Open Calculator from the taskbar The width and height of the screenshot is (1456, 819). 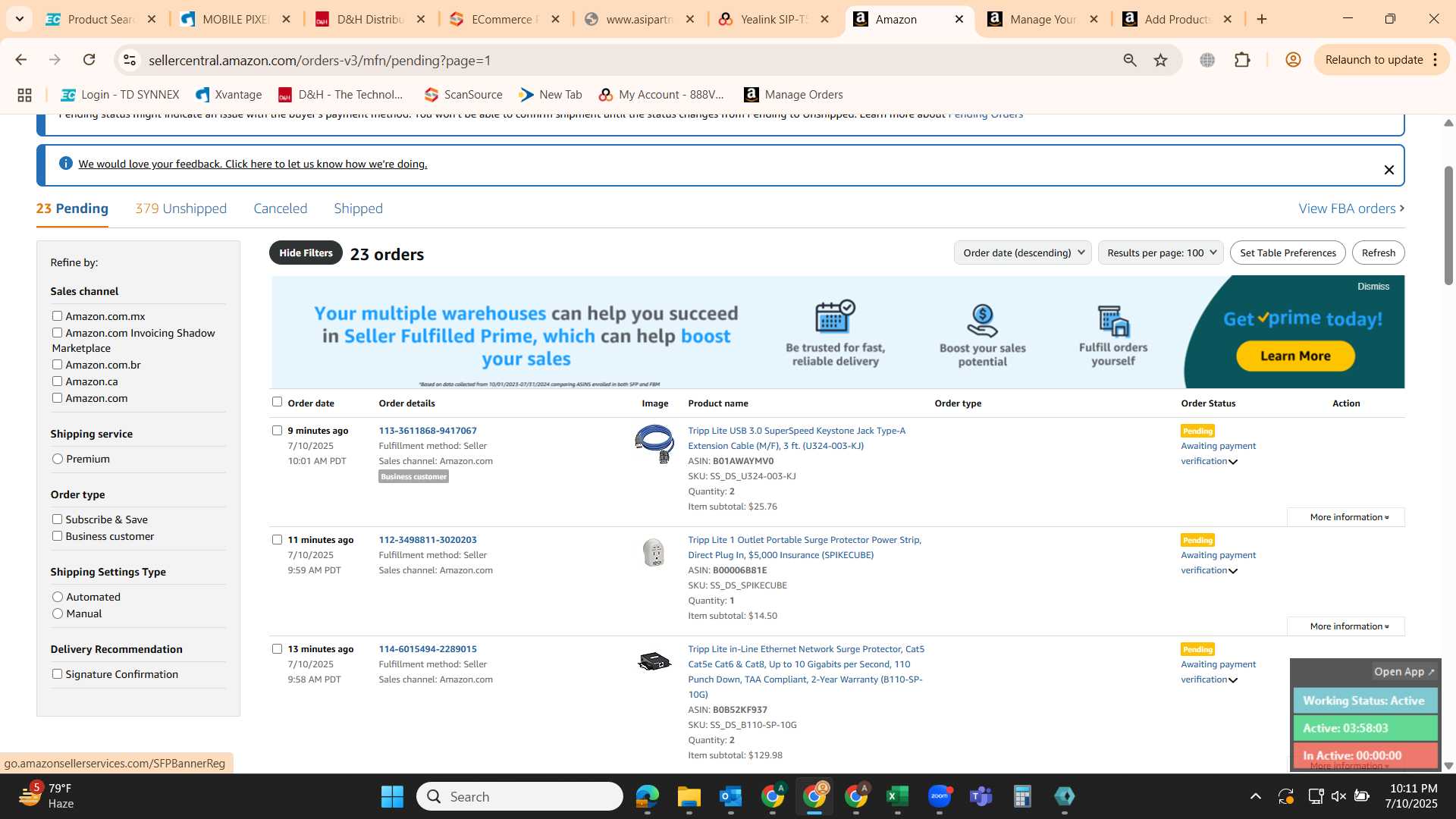click(1022, 796)
